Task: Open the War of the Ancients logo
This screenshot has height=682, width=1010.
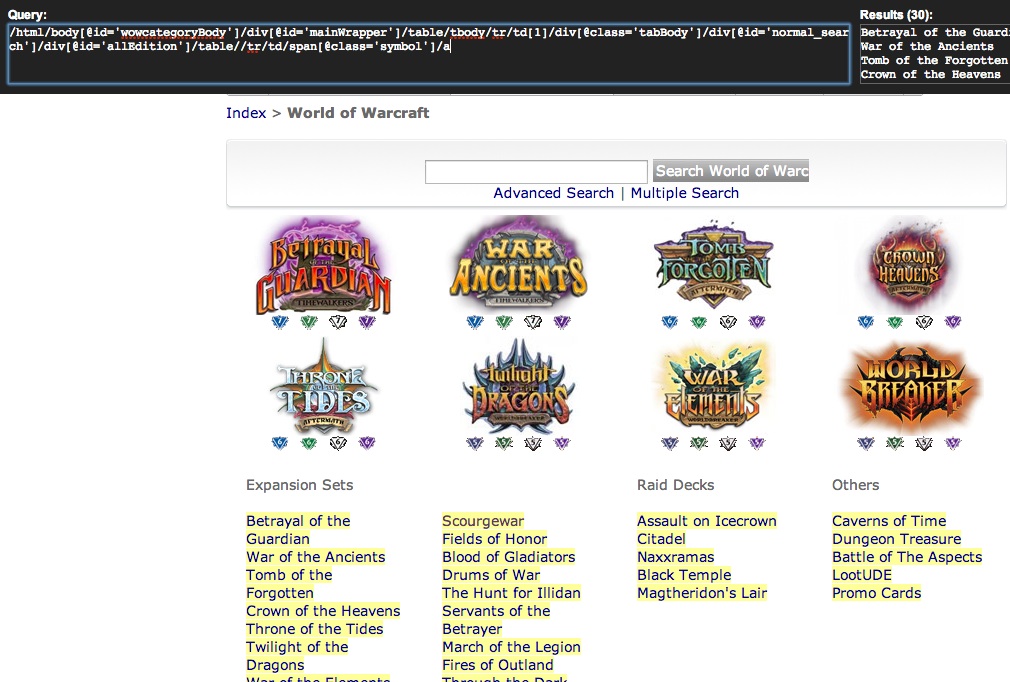Action: (518, 265)
